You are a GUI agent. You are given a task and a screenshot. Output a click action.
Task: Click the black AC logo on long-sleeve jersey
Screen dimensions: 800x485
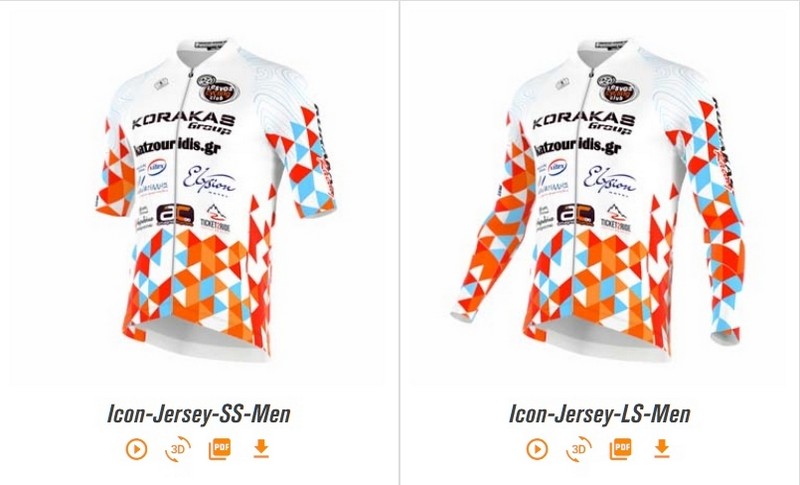575,215
